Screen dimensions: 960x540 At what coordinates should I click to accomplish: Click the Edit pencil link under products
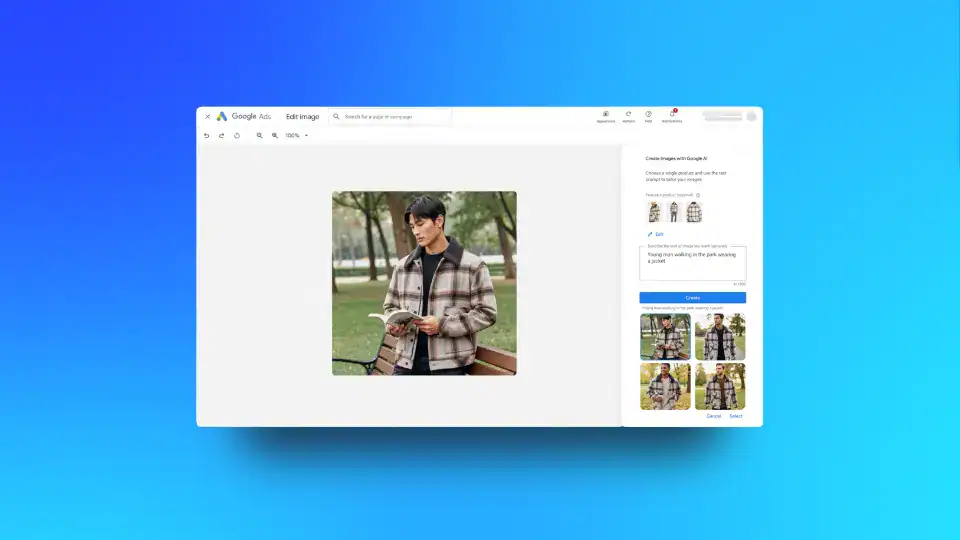pos(656,234)
